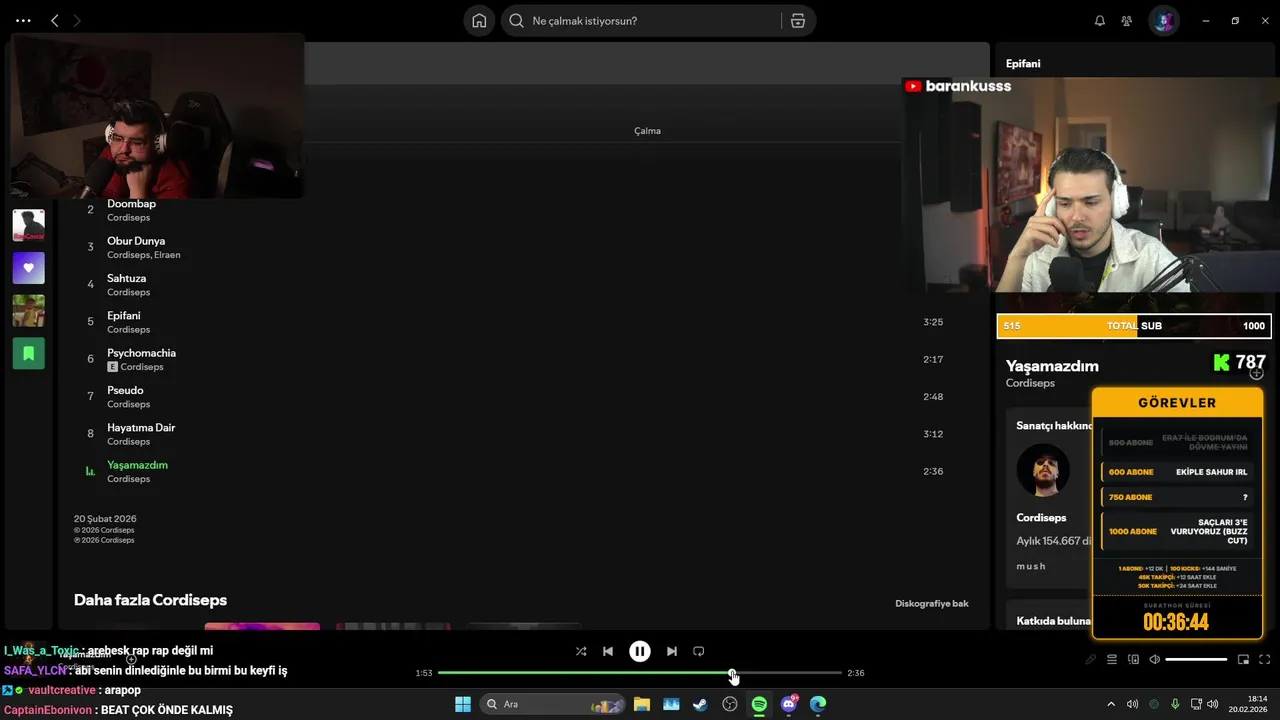
Task: Open the Spotify three-dot menu
Action: tap(23, 20)
